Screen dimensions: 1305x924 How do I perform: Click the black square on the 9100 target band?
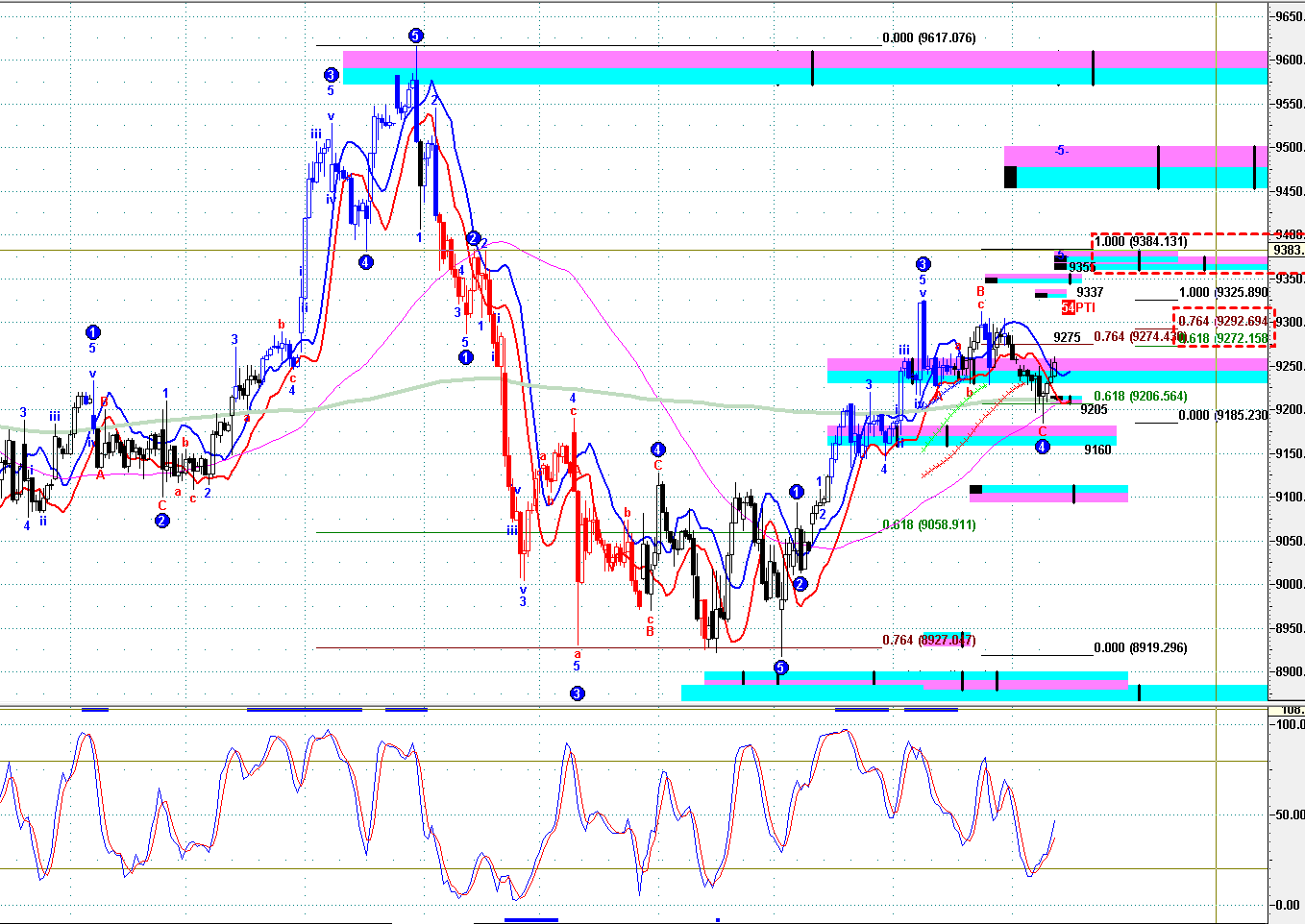pos(976,490)
